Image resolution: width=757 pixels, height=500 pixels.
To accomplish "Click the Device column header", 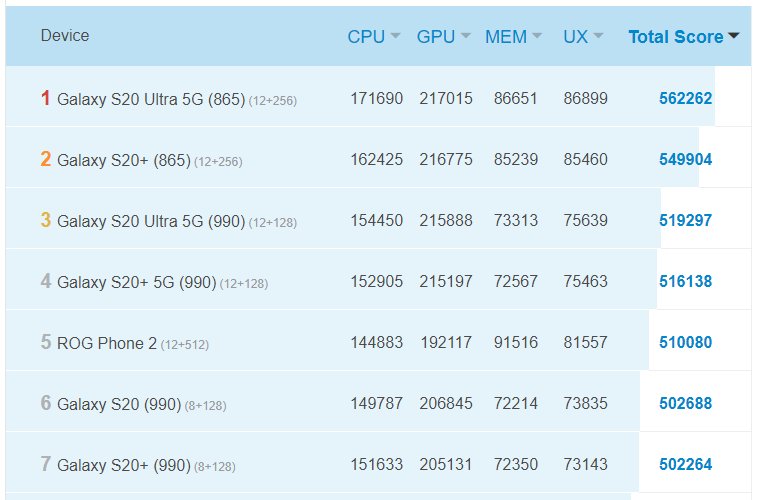I will [x=65, y=35].
